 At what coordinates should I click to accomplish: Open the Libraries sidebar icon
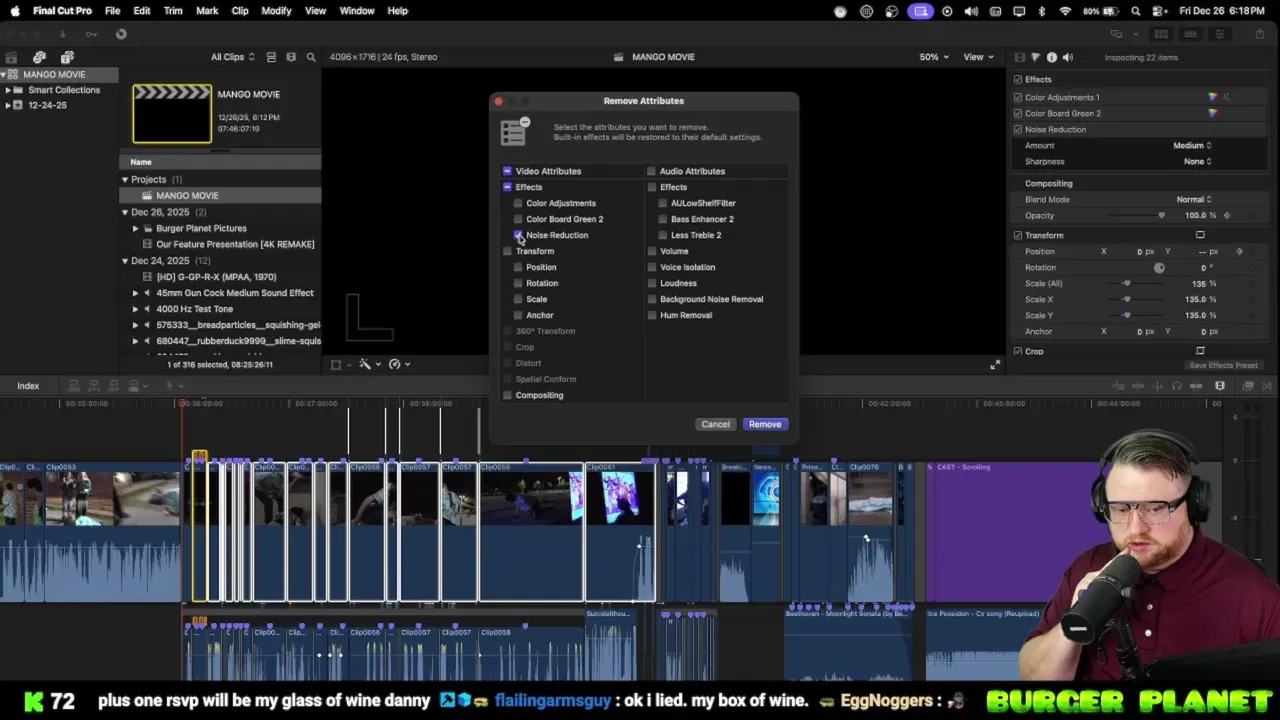11,57
